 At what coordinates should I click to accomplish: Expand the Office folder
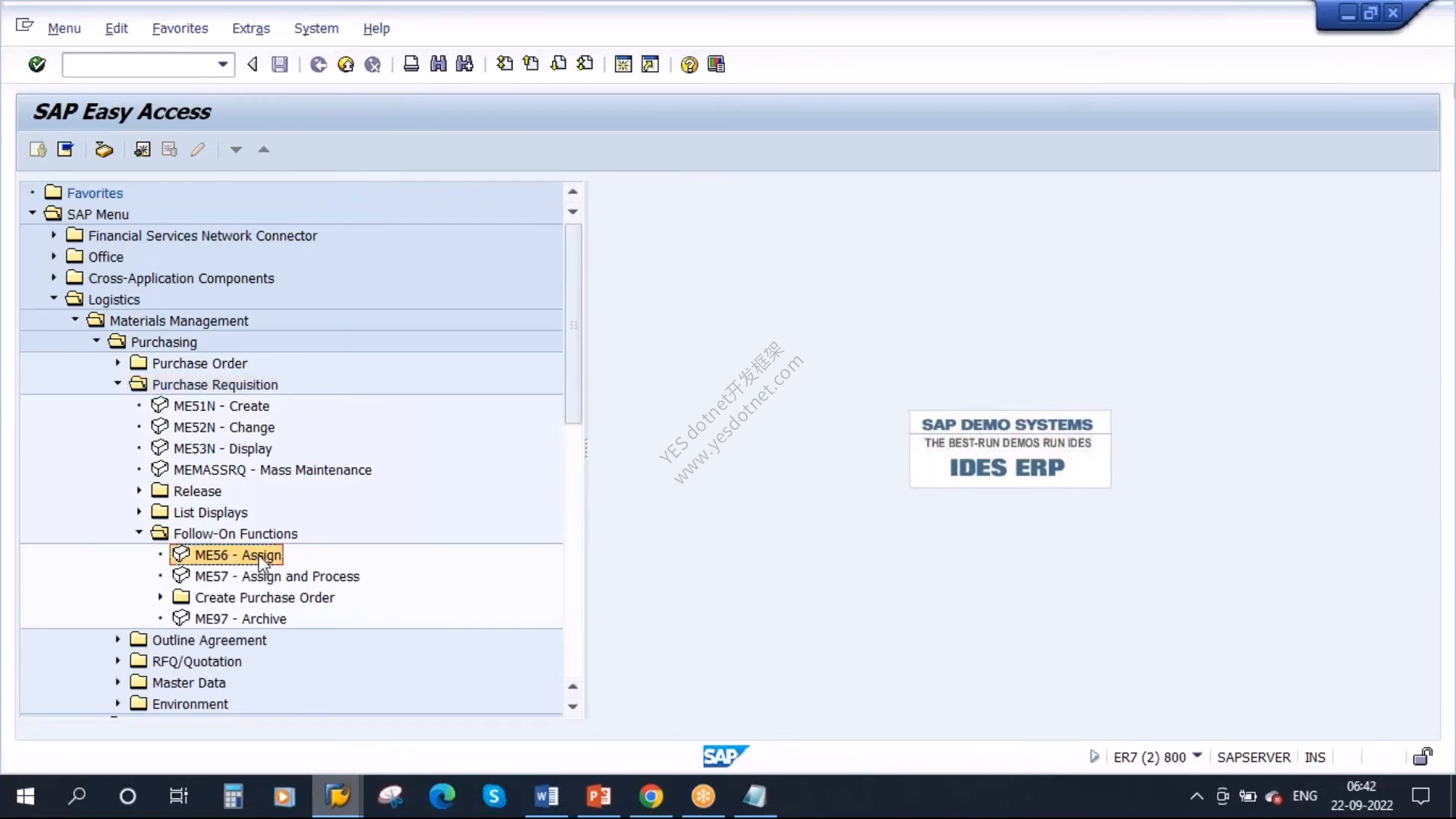[54, 256]
